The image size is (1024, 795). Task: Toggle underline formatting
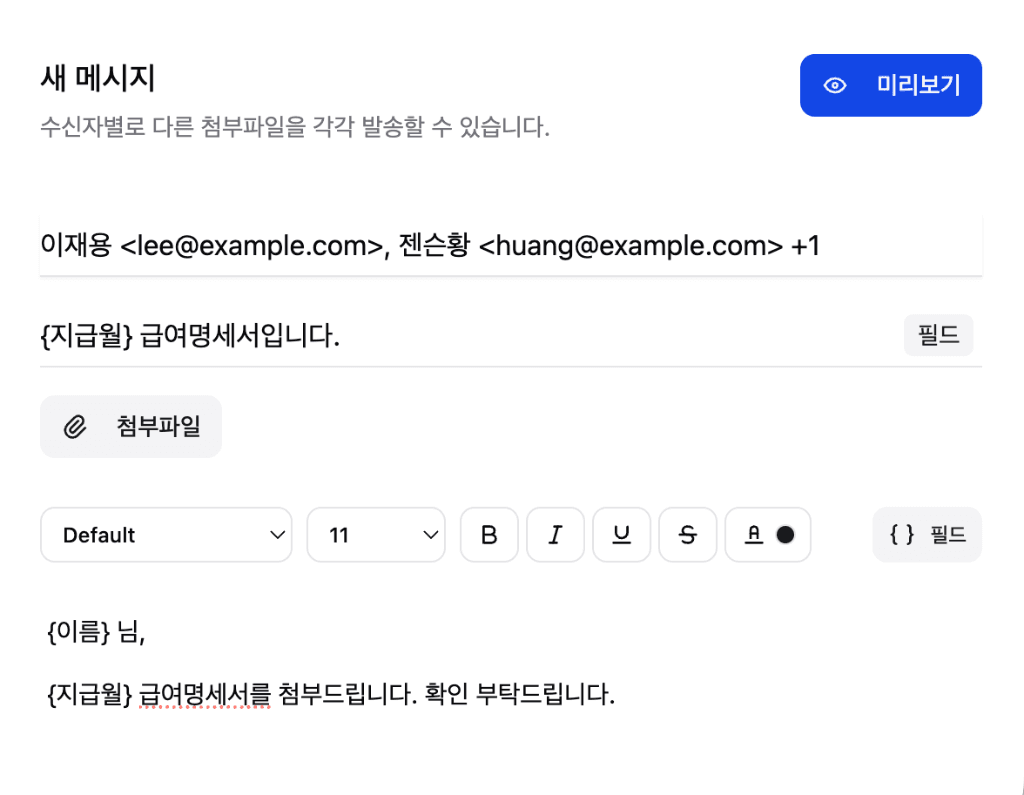(x=622, y=535)
